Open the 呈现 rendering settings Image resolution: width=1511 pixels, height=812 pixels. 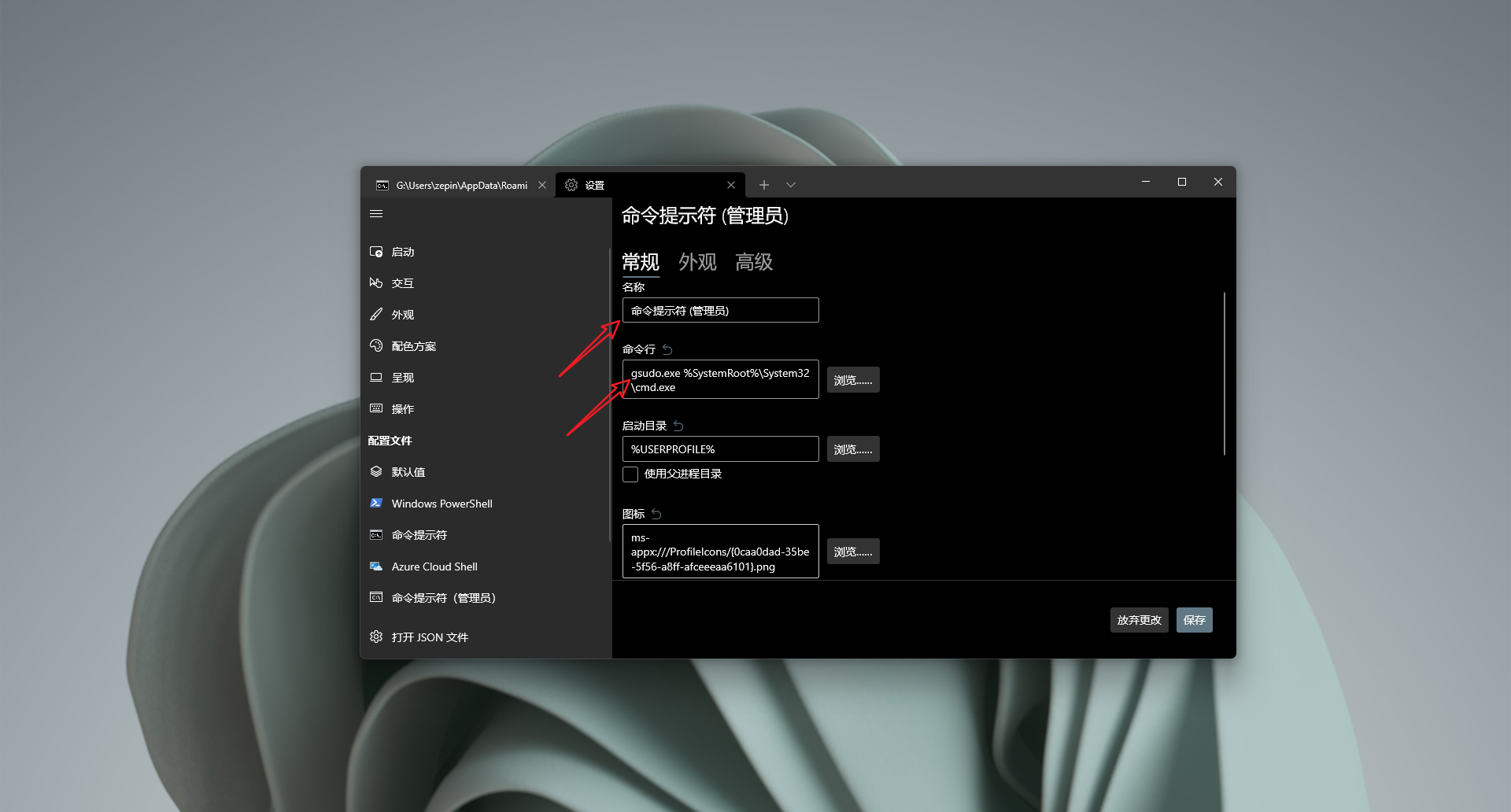coord(402,377)
